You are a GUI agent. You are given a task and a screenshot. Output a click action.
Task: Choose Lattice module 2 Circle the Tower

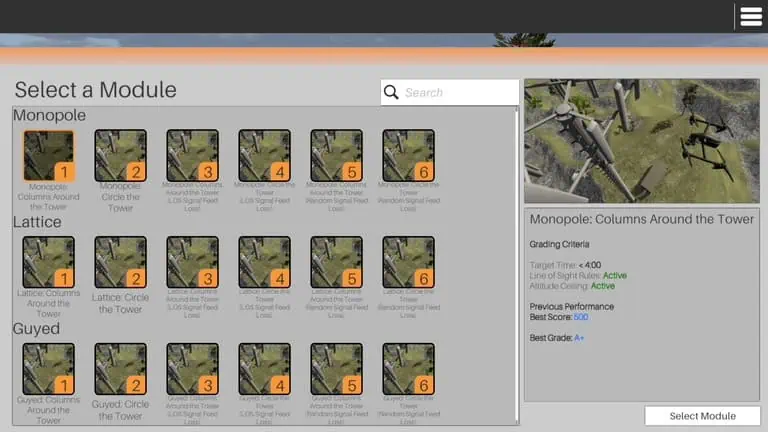point(120,263)
